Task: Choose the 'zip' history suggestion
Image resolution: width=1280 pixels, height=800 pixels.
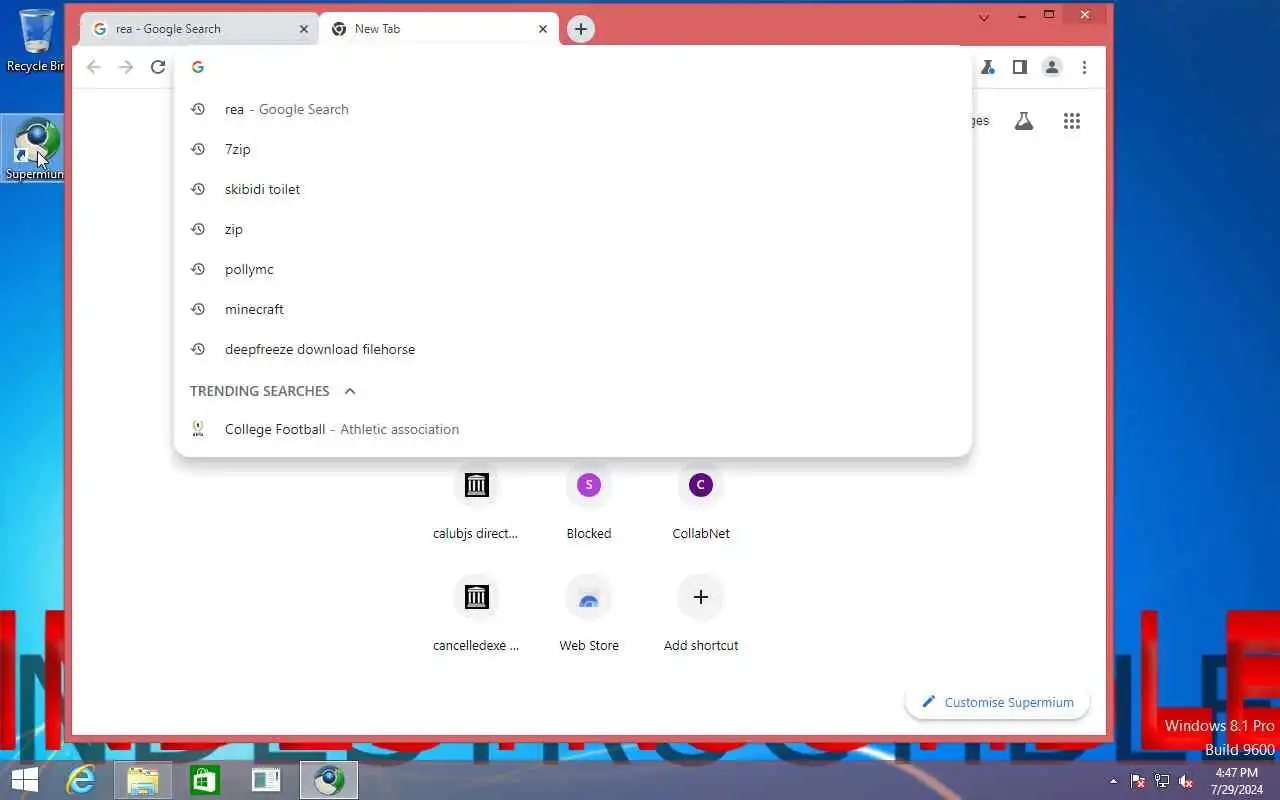Action: tap(573, 229)
